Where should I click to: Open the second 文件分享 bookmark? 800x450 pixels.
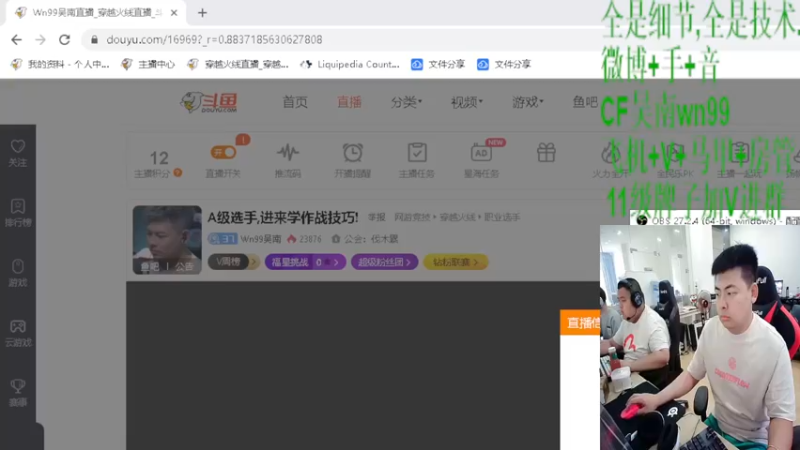pyautogui.click(x=505, y=64)
